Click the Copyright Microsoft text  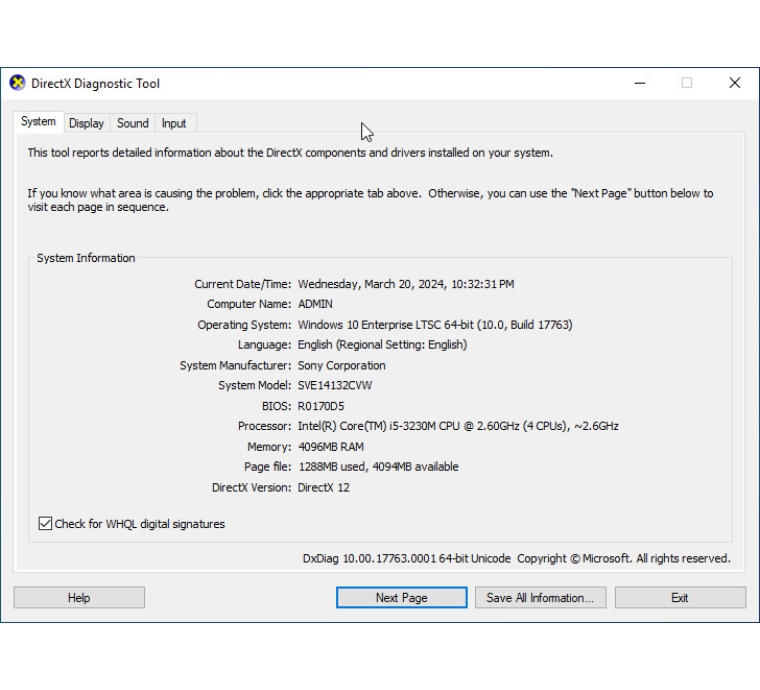pyautogui.click(x=623, y=559)
